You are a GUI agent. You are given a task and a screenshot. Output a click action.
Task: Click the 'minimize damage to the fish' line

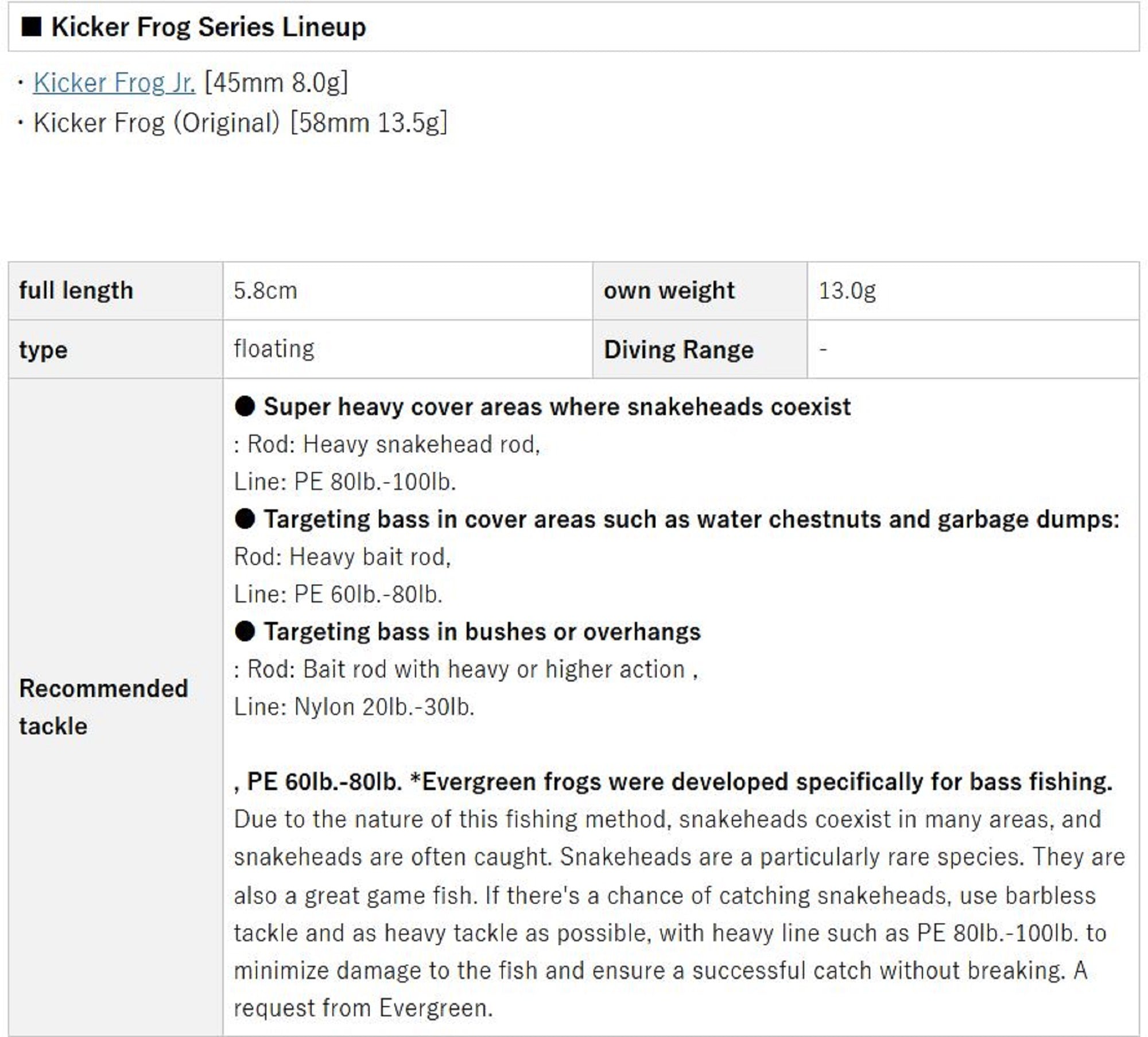[661, 970]
